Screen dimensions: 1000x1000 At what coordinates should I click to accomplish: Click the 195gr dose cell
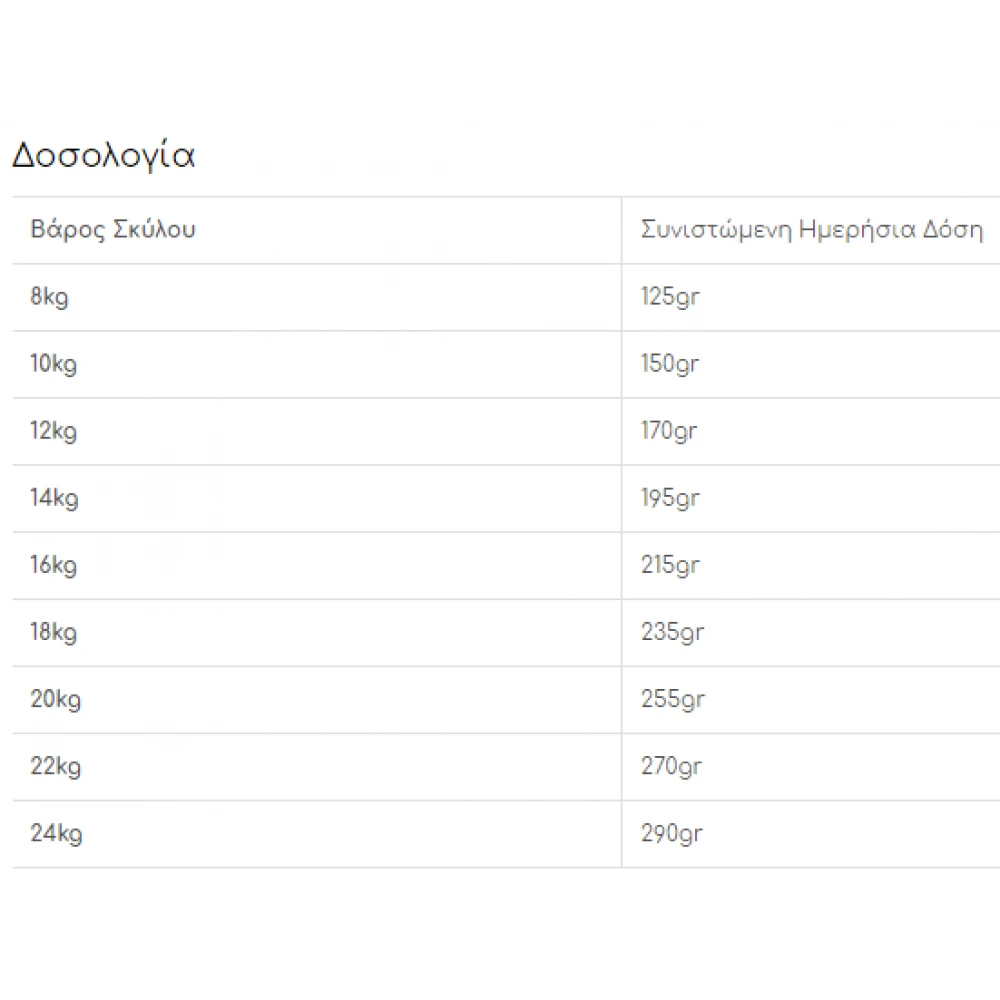pos(670,498)
